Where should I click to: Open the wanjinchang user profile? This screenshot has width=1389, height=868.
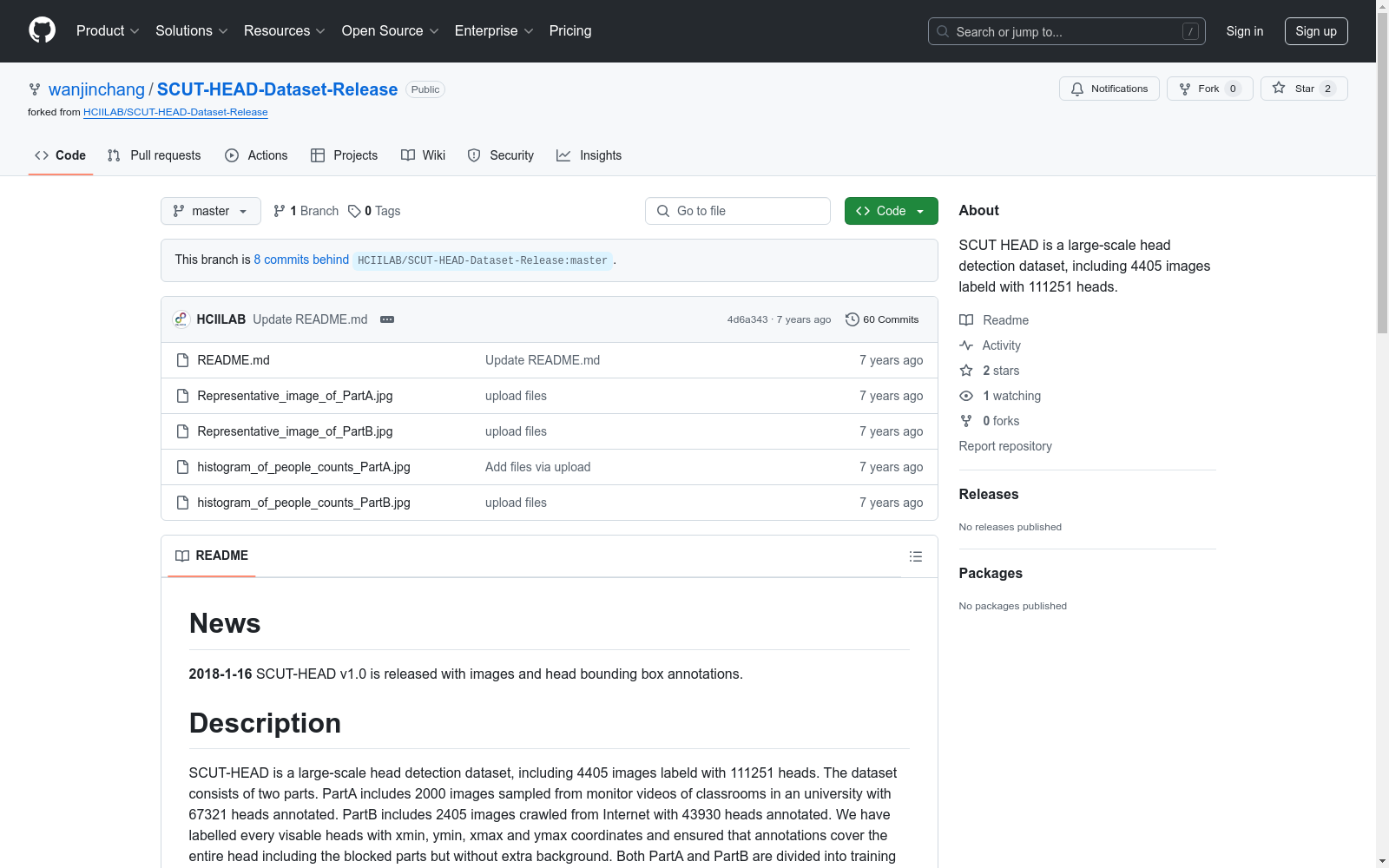(96, 89)
